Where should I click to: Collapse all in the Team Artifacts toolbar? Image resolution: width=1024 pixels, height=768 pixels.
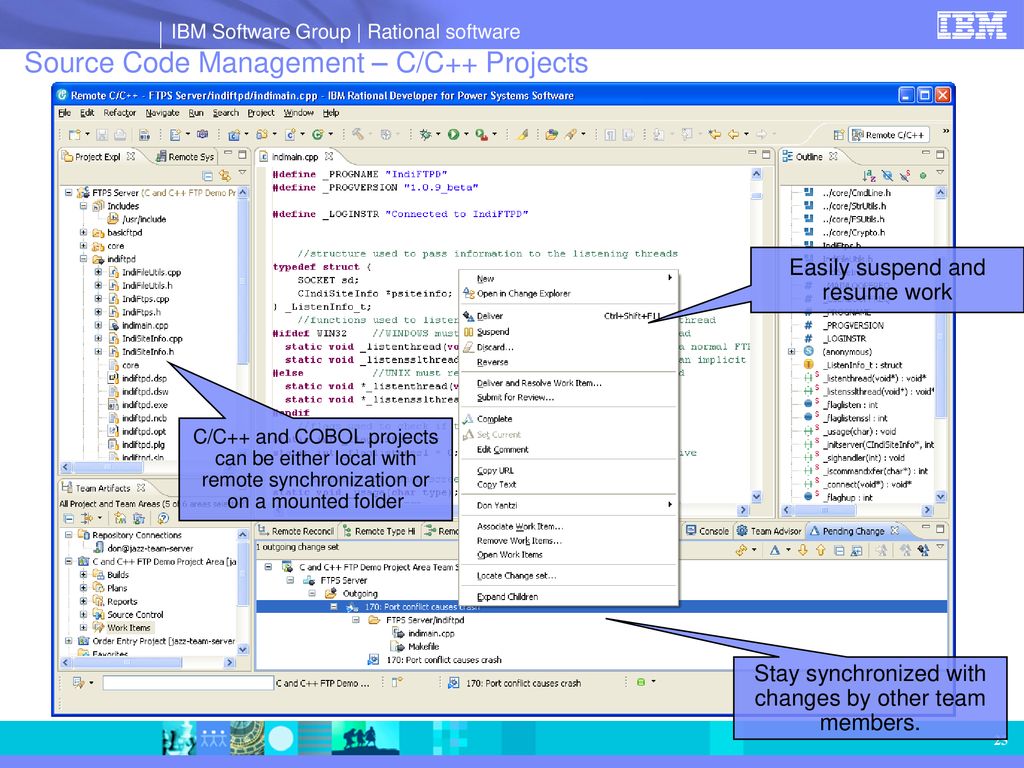(x=69, y=519)
